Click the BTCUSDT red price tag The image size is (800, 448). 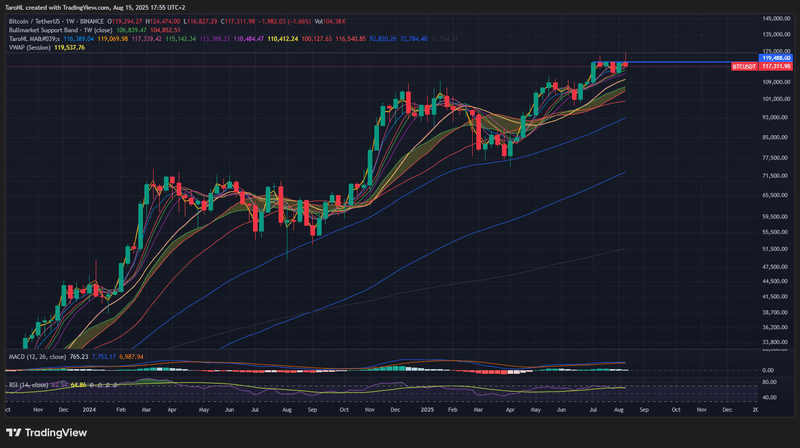point(744,67)
